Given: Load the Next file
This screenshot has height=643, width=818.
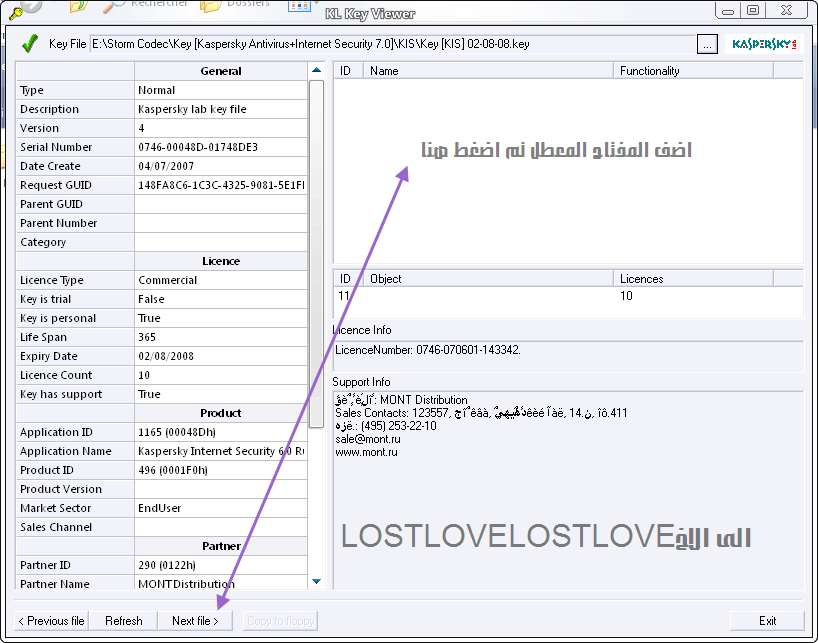Looking at the screenshot, I should (x=195, y=620).
